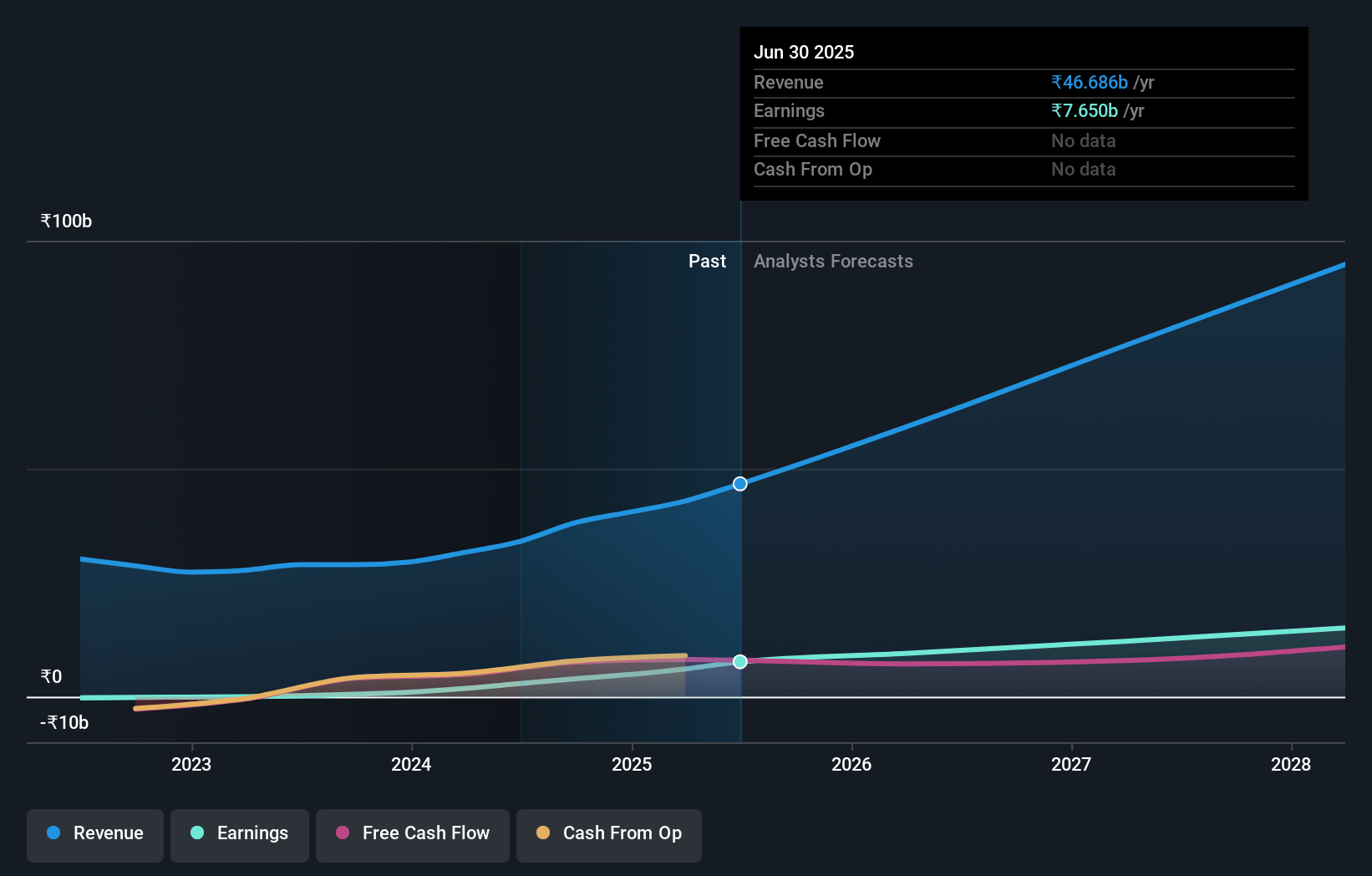Screen dimensions: 1372x876
Task: Click the 2028 x-axis label
Action: 1291,764
